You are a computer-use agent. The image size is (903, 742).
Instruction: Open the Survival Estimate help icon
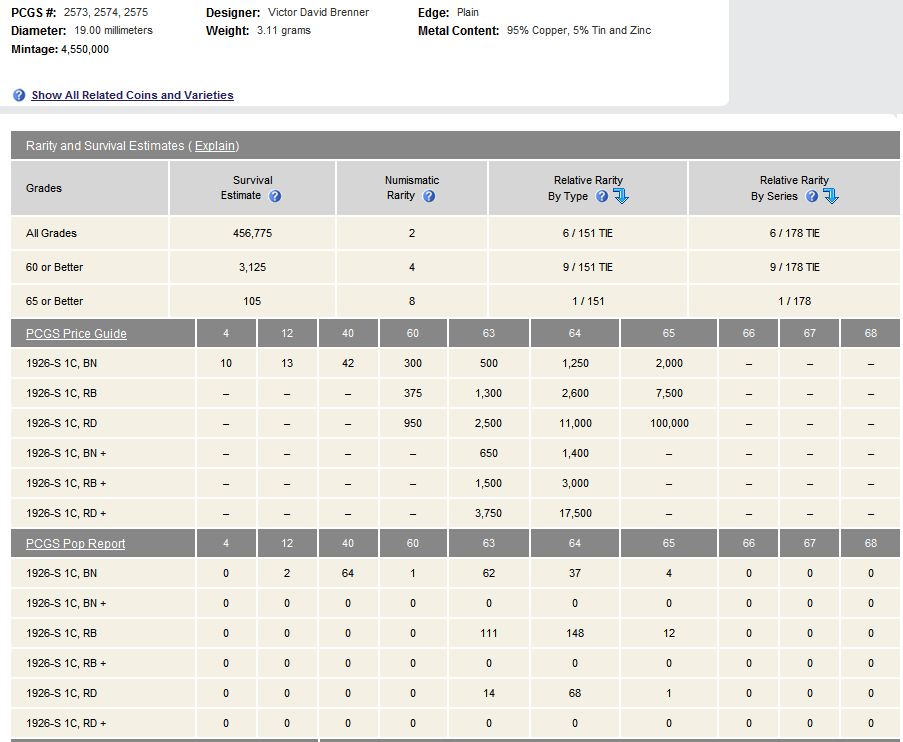pyautogui.click(x=275, y=196)
